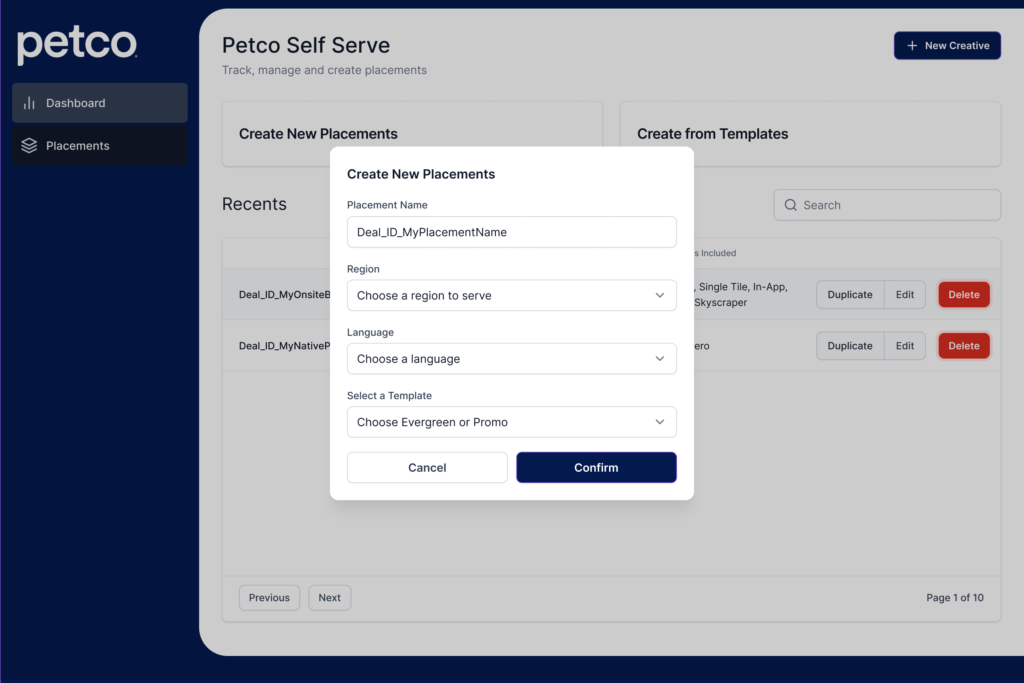The image size is (1024, 683).
Task: Click the Placements layers icon
Action: click(x=29, y=146)
